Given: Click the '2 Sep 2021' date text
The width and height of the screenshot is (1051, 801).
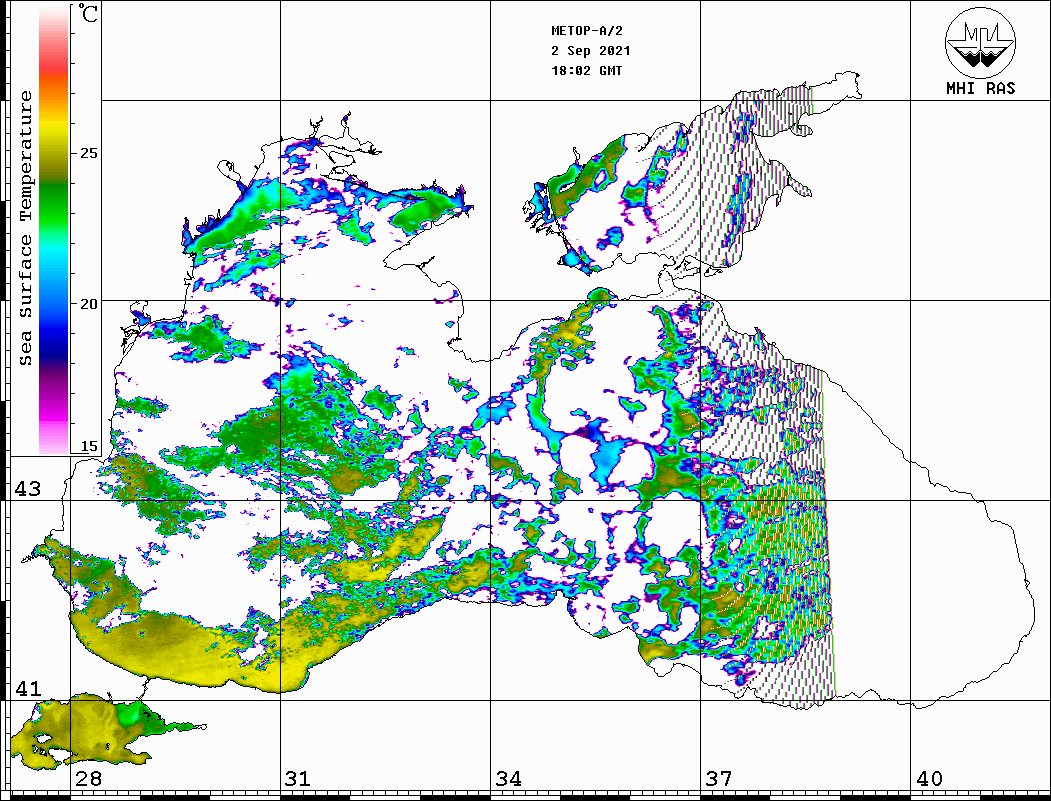Looking at the screenshot, I should tap(591, 51).
